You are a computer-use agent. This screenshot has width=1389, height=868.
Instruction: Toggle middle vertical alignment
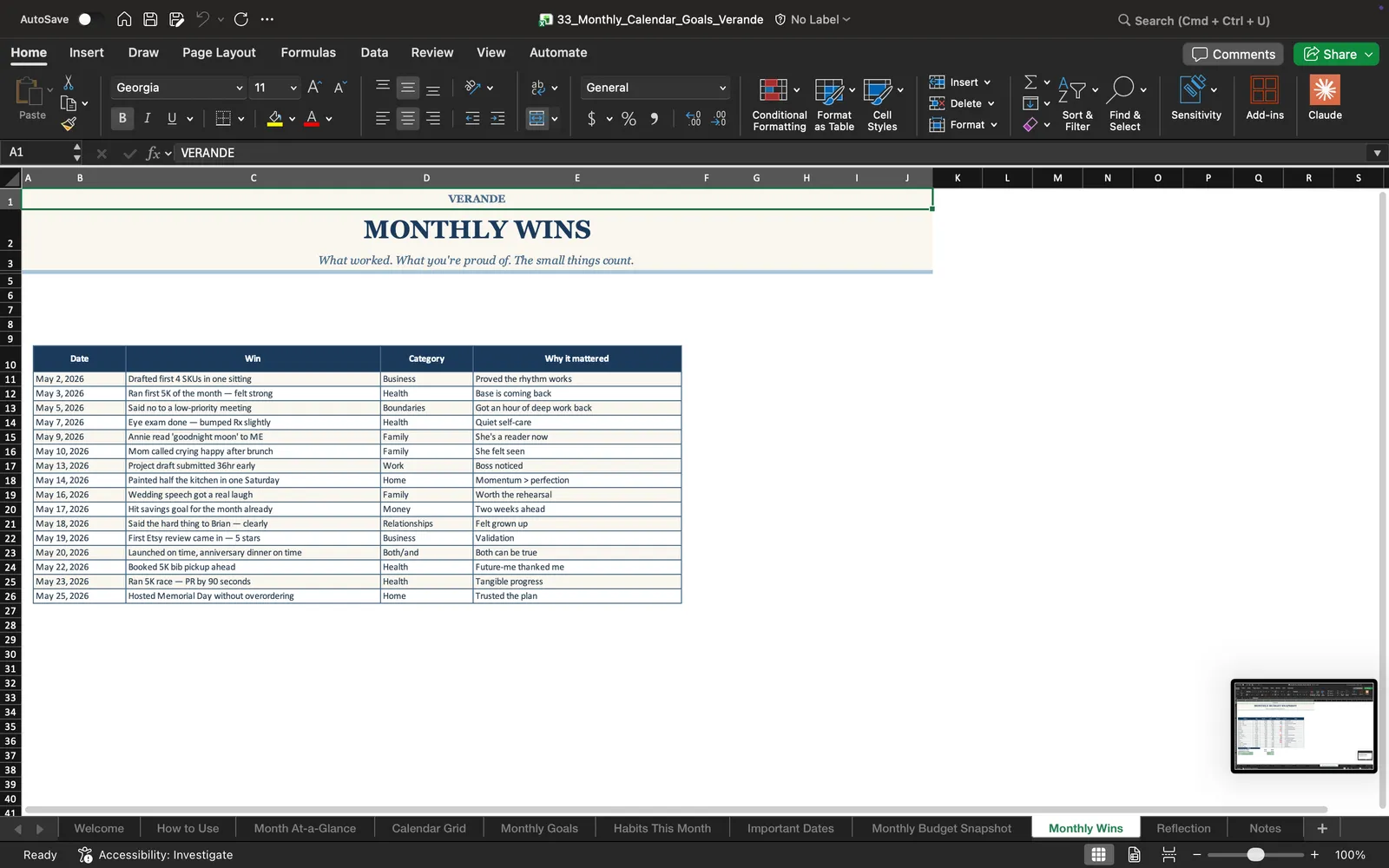pyautogui.click(x=407, y=87)
